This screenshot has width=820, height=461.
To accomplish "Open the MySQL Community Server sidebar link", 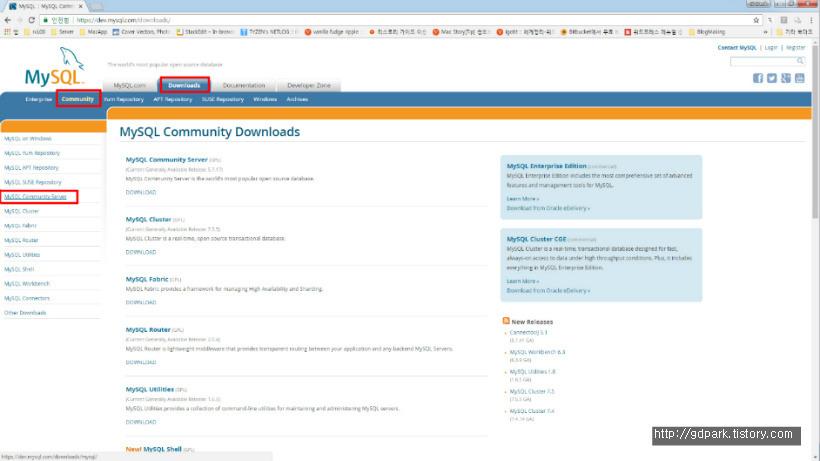I will click(36, 197).
